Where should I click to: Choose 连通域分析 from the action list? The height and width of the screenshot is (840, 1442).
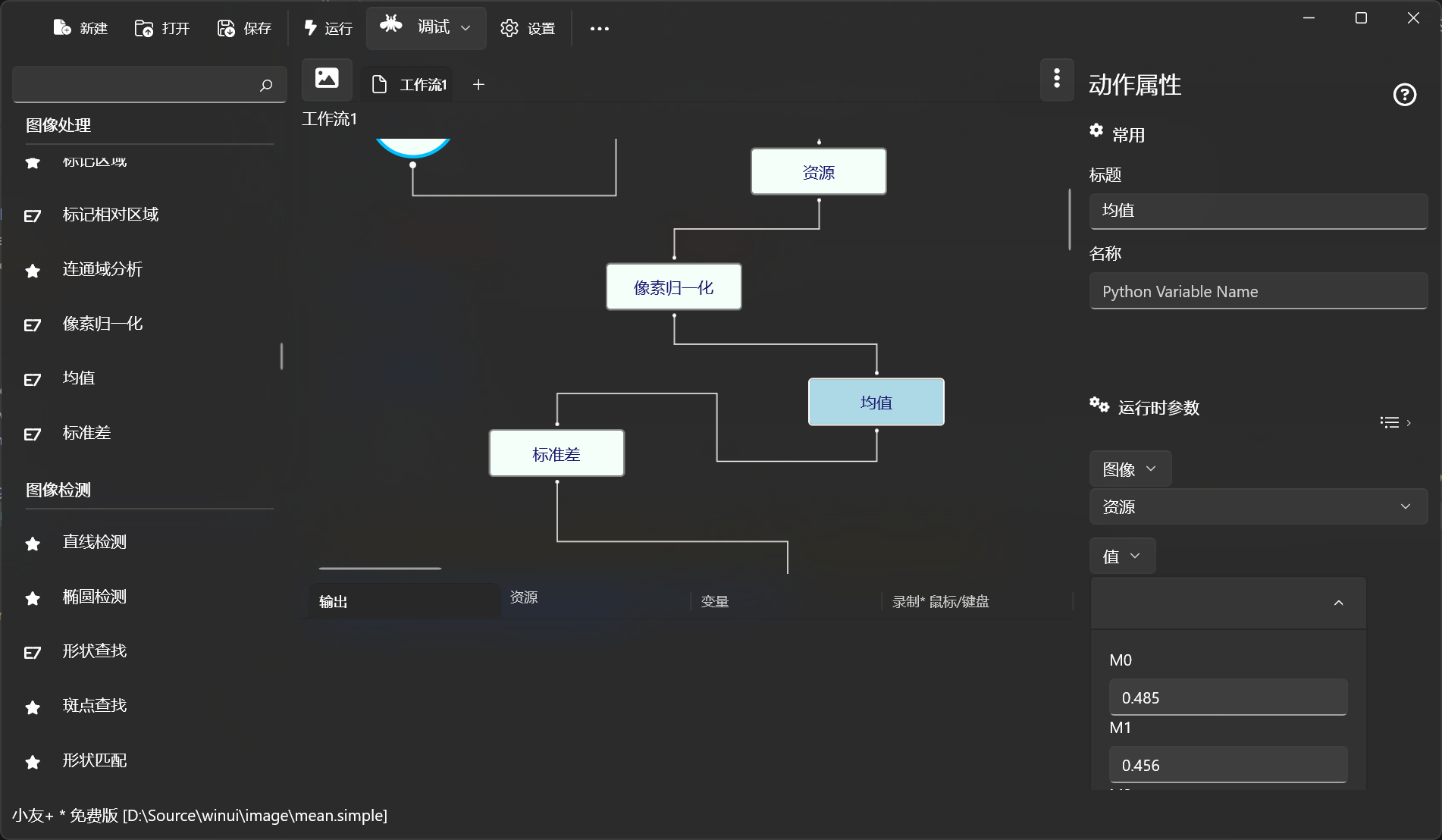pos(102,269)
